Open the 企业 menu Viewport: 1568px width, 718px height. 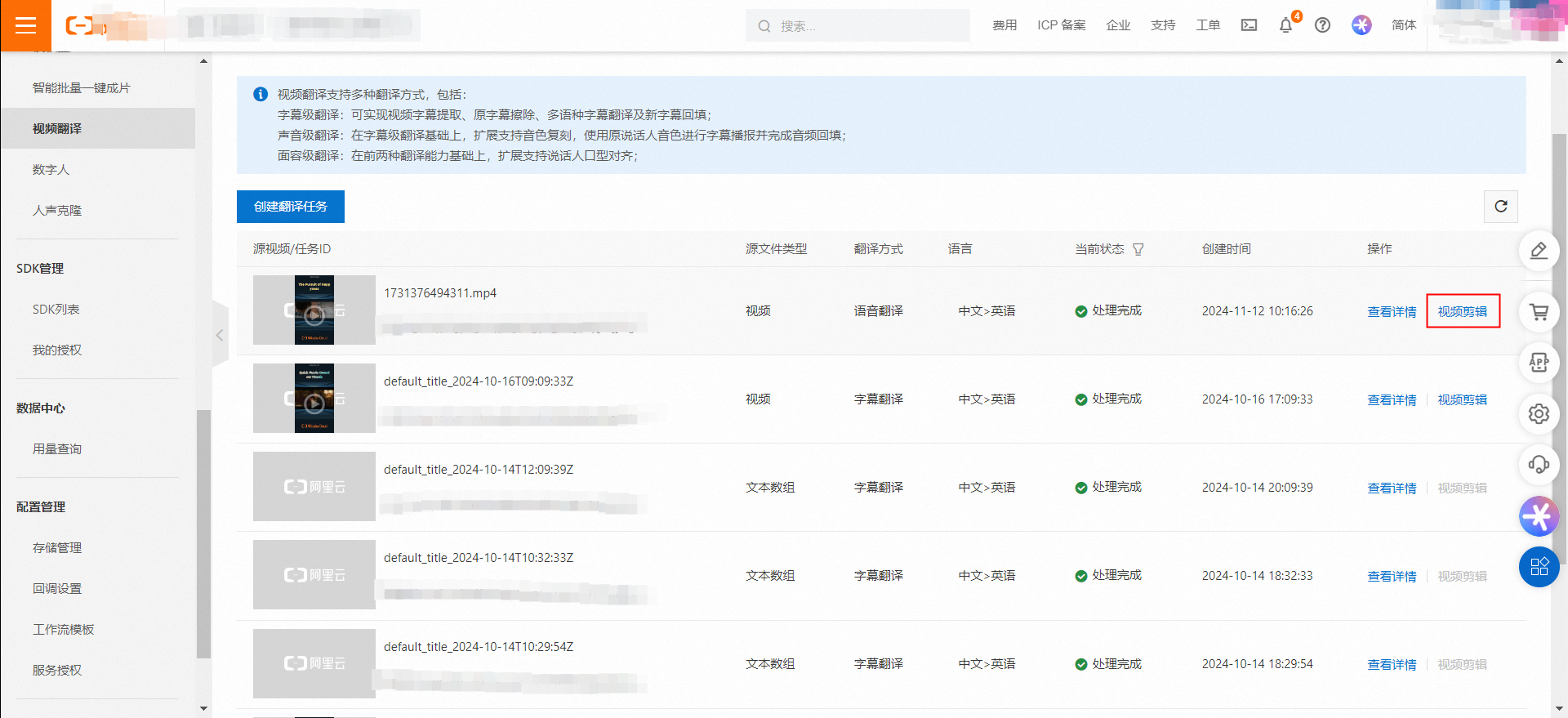tap(1118, 25)
